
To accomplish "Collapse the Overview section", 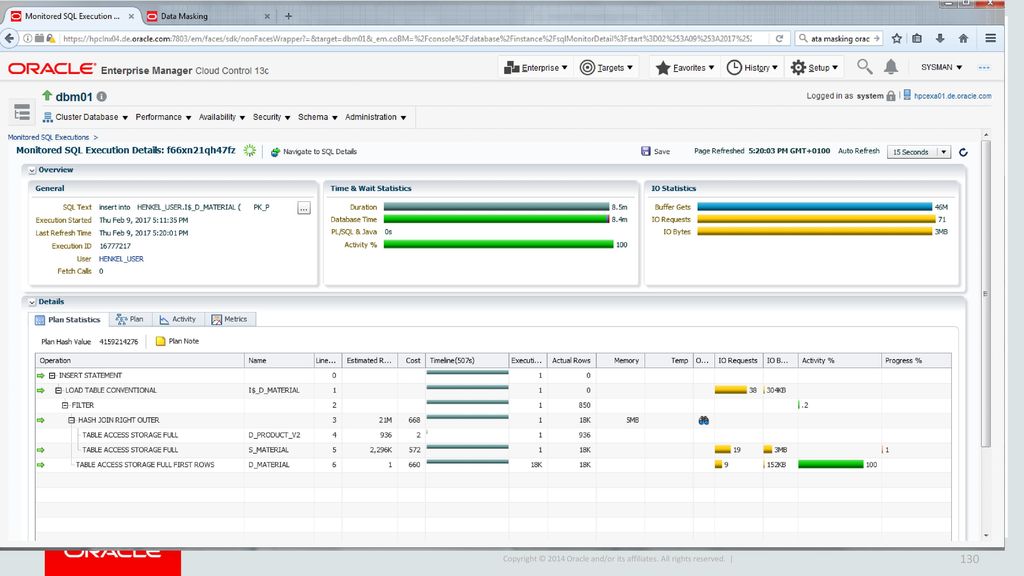I will coord(32,170).
